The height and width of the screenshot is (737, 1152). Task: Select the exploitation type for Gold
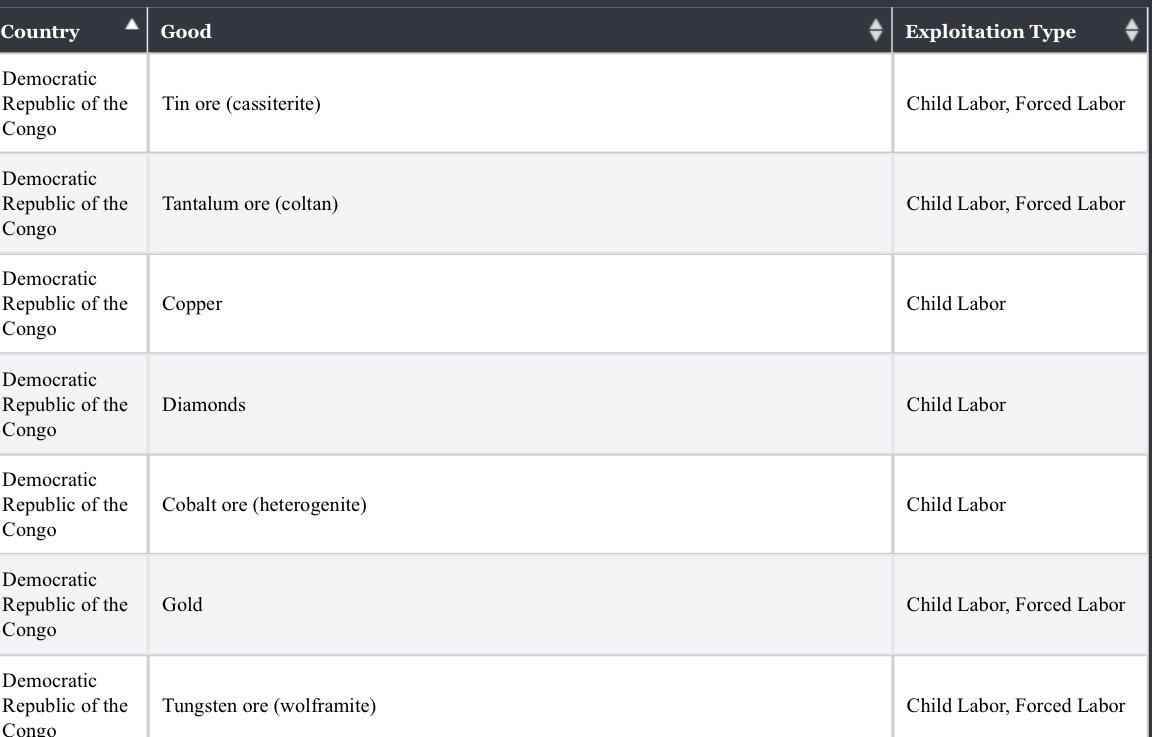click(1015, 604)
